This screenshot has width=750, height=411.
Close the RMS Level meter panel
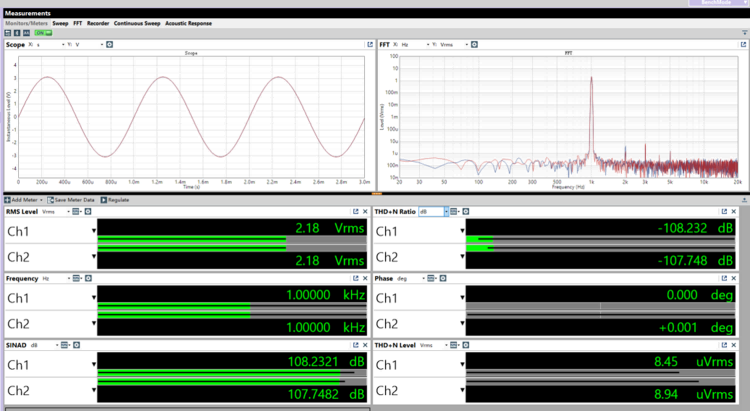pyautogui.click(x=366, y=212)
